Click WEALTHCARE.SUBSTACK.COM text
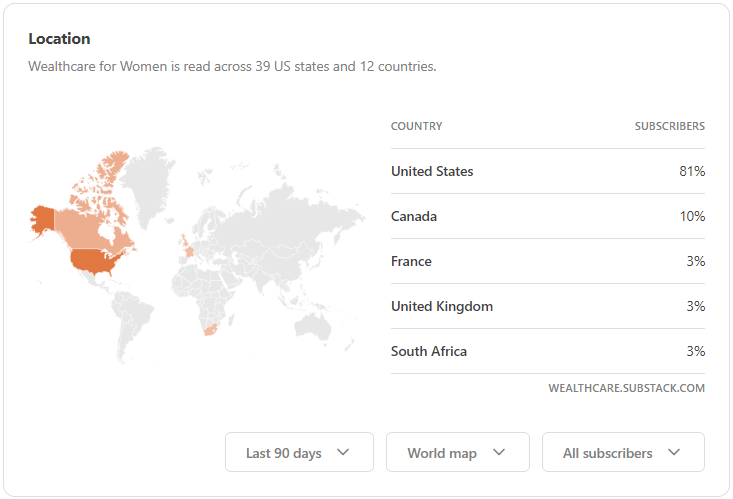 [626, 388]
